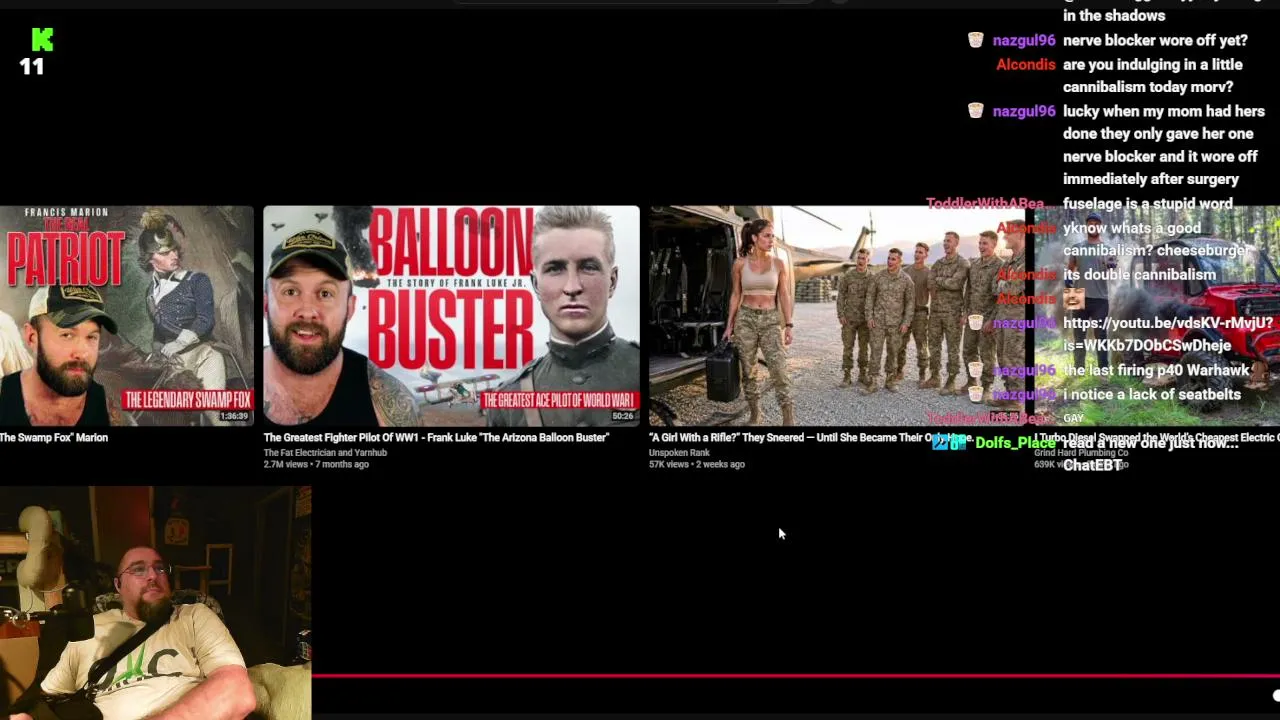The width and height of the screenshot is (1280, 720).
Task: Click the streamer webcam feed
Action: pyautogui.click(x=156, y=603)
